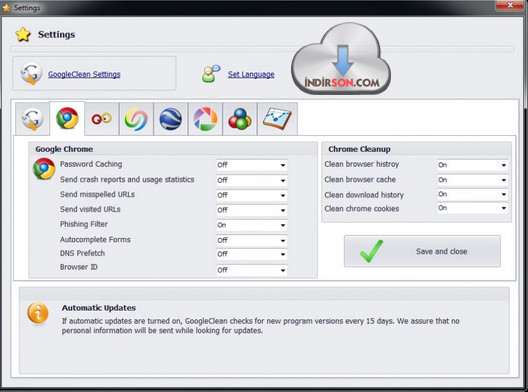Open the Phishing Filter dropdown
The image size is (528, 392).
tap(252, 225)
